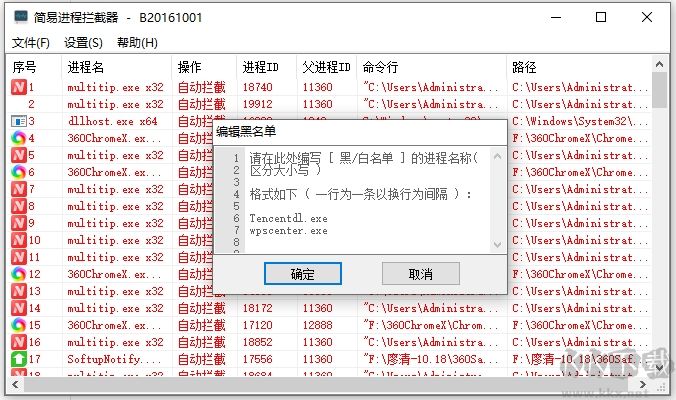Click process ID 17120 in row 15
Viewport: 676px width, 400px height.
[x=257, y=325]
